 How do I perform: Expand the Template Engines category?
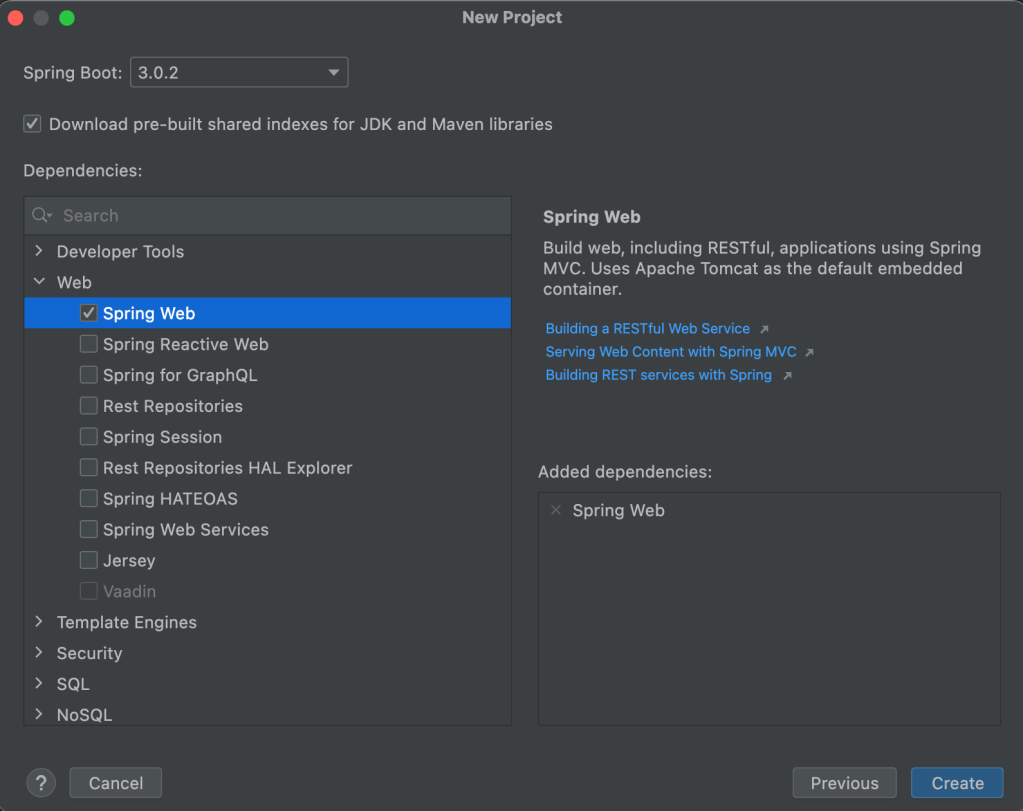(x=39, y=622)
